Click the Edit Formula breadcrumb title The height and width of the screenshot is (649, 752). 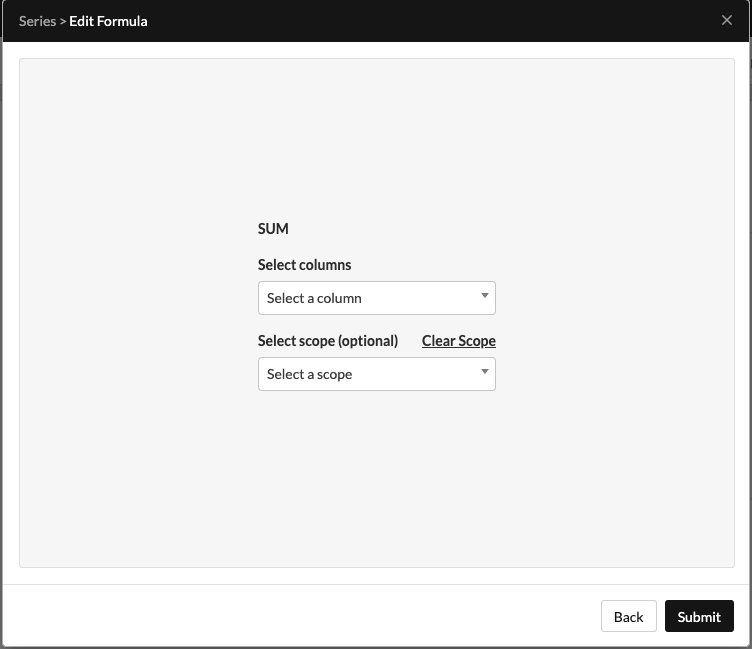click(108, 21)
